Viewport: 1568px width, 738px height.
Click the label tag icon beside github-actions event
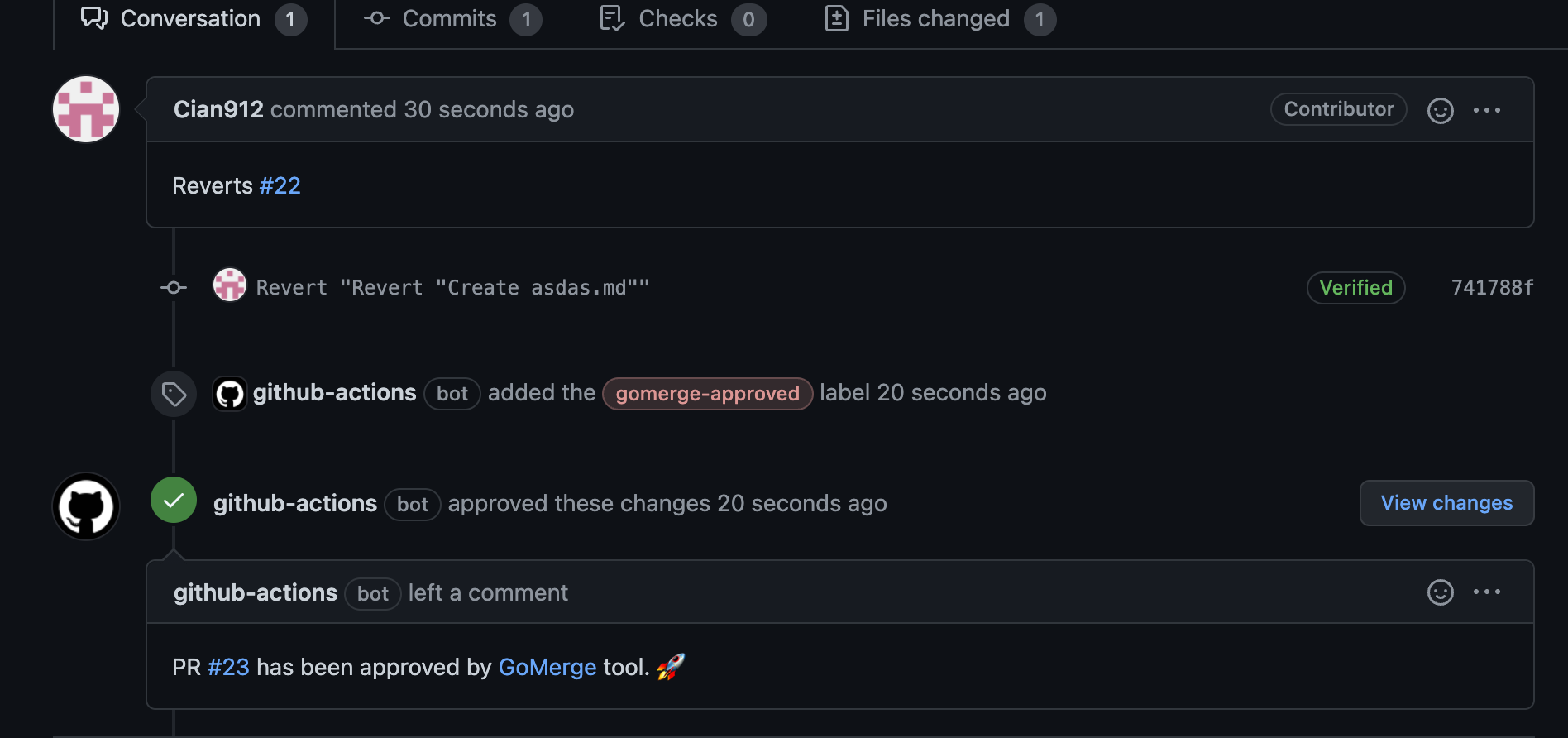pyautogui.click(x=173, y=393)
